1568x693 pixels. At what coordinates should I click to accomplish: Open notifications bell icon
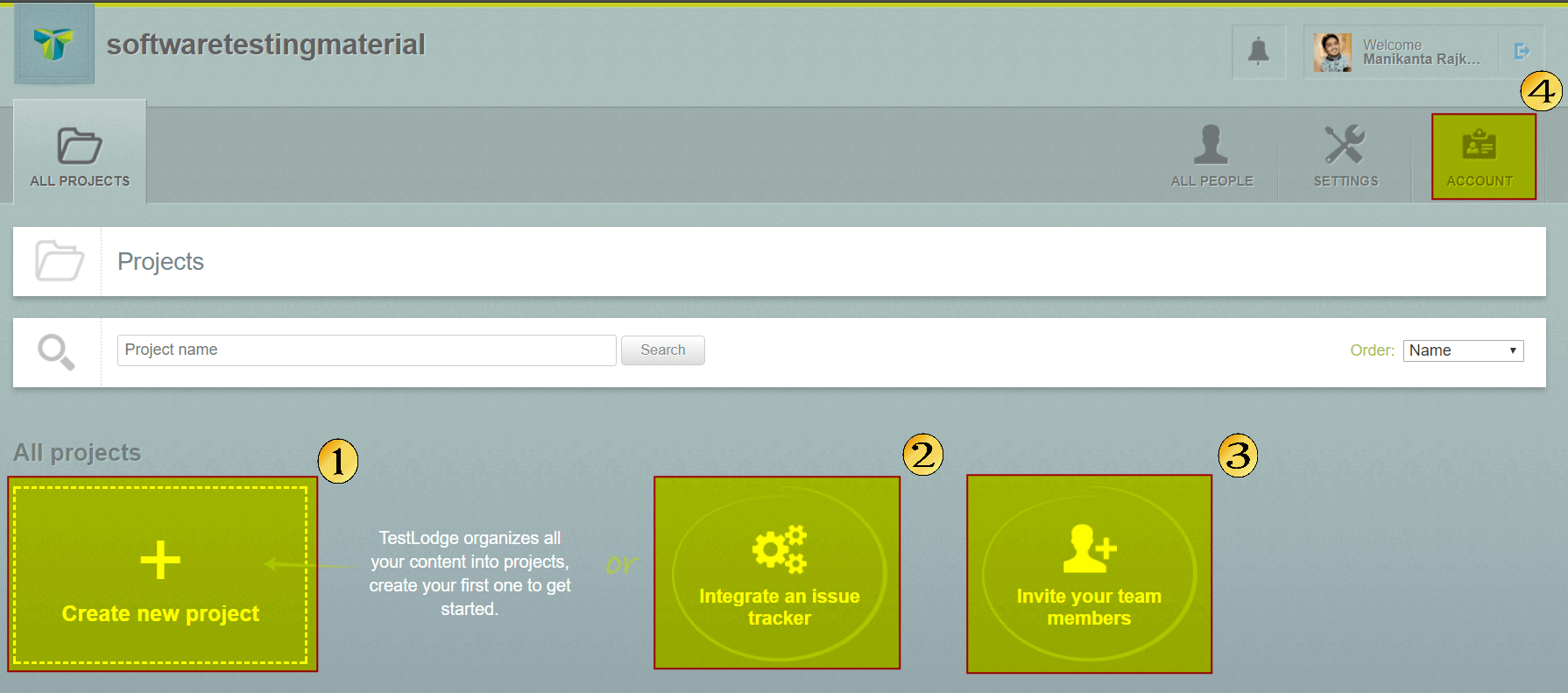(x=1259, y=52)
